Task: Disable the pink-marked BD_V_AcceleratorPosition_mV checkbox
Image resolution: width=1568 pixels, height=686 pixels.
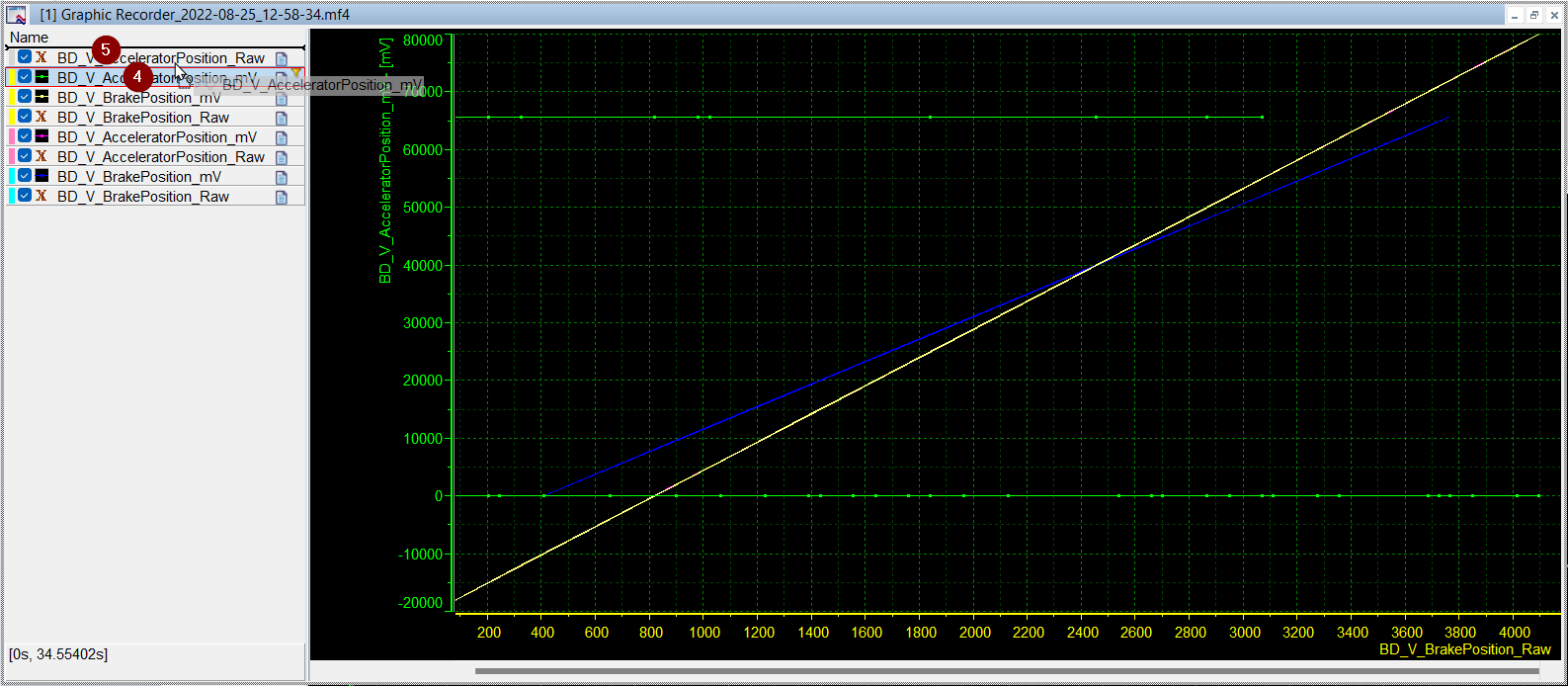Action: 25,137
